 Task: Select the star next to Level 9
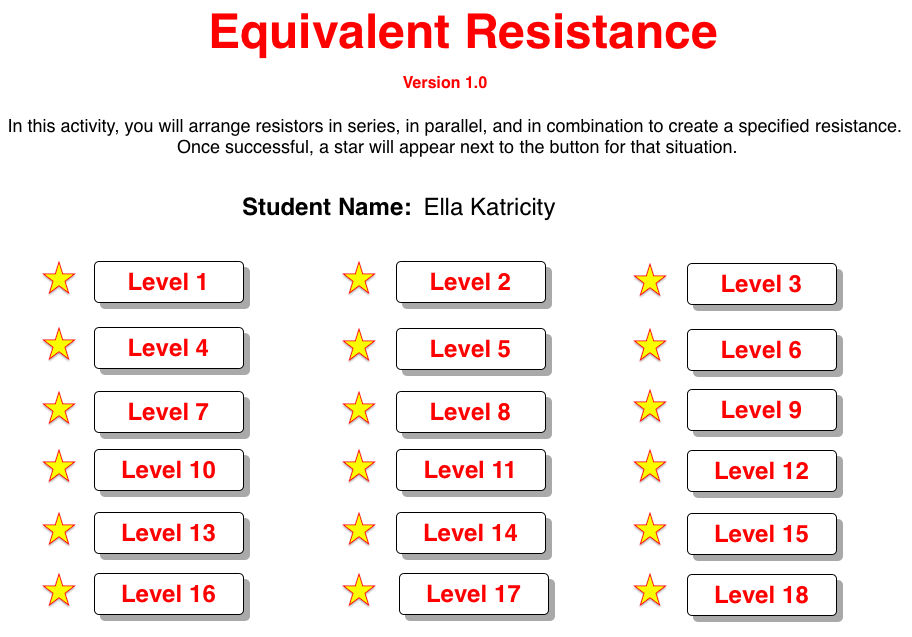tap(649, 408)
